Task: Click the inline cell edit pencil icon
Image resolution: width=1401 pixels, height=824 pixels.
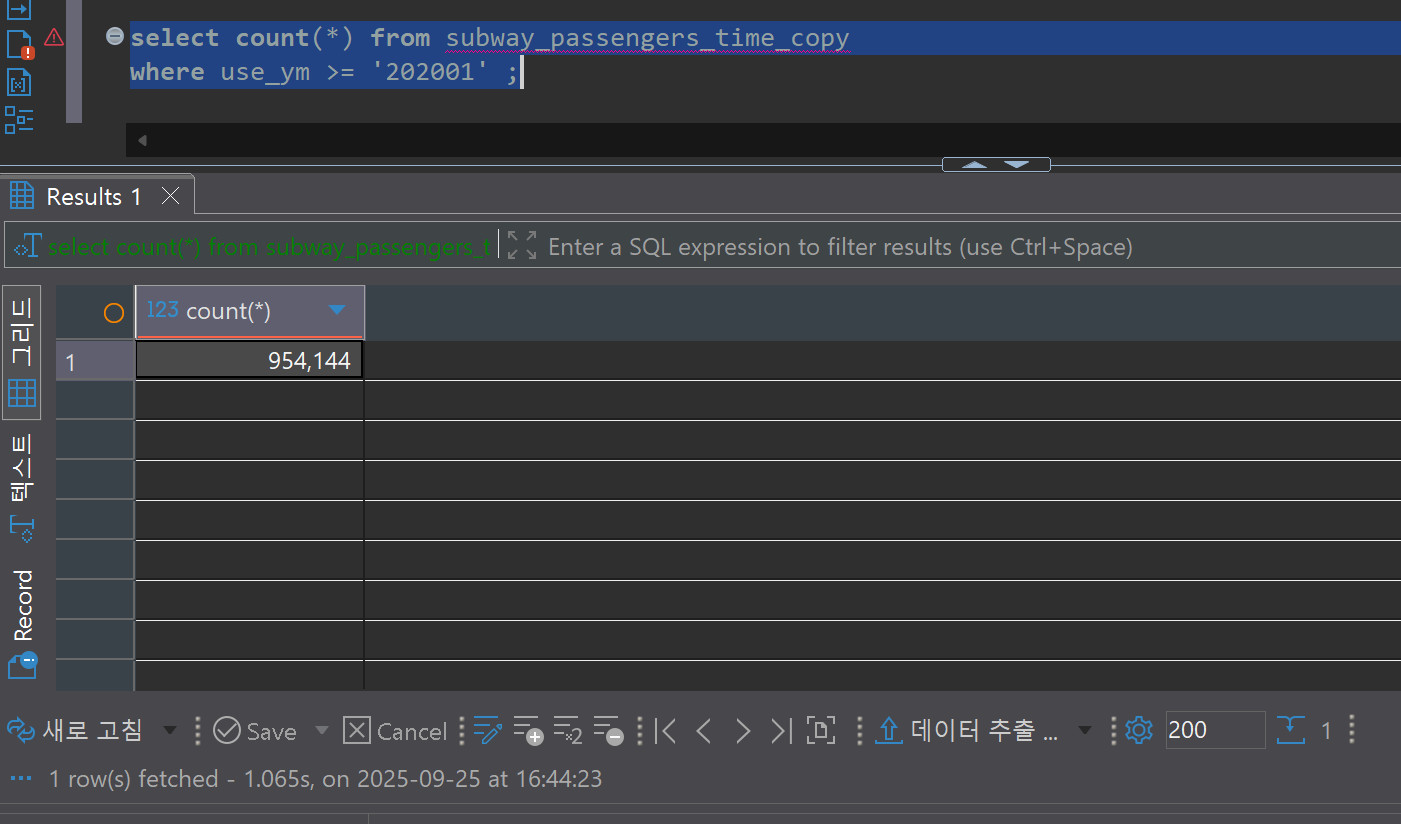Action: point(487,731)
